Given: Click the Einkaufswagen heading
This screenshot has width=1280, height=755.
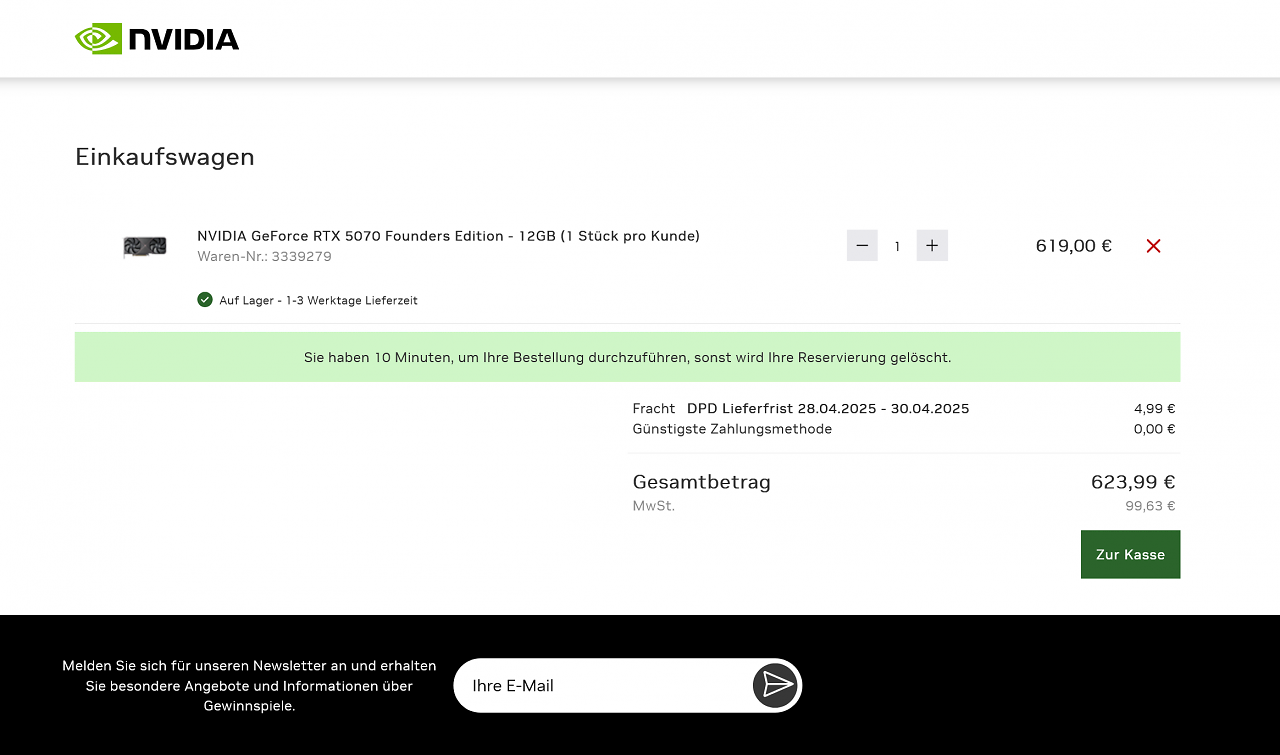Looking at the screenshot, I should (165, 157).
